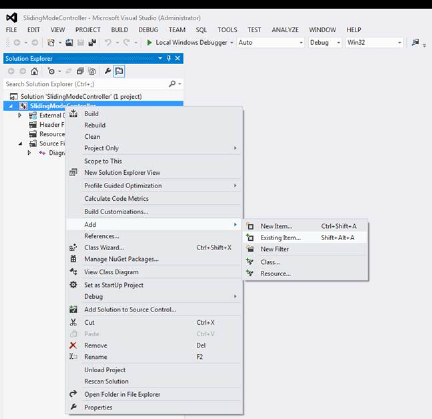Click Back icon in Solution Explorer toolbar
Image resolution: width=432 pixels, height=419 pixels.
point(11,71)
